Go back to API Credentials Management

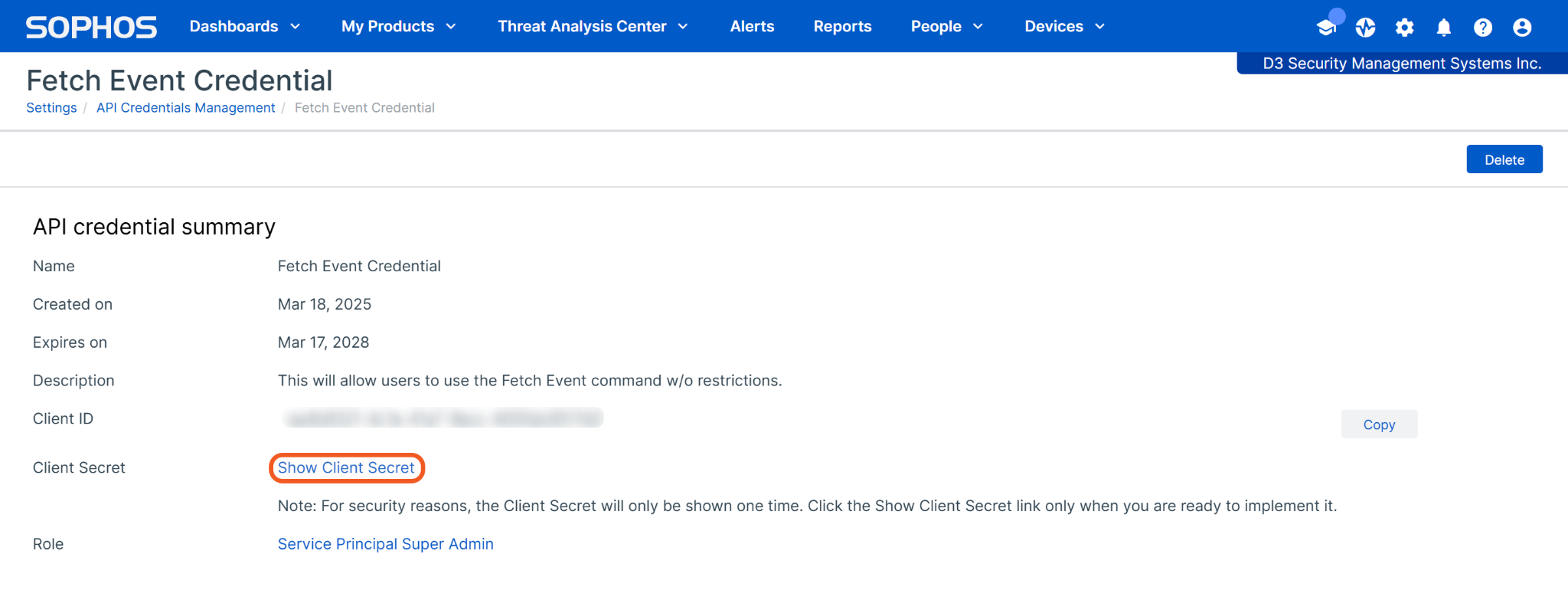coord(185,108)
